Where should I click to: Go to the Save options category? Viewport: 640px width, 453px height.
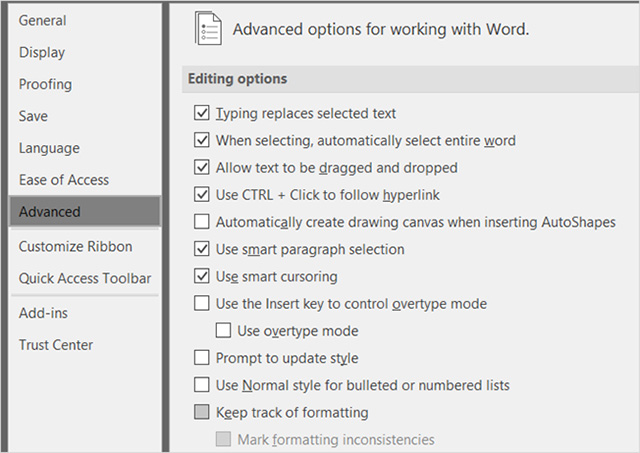pos(33,116)
